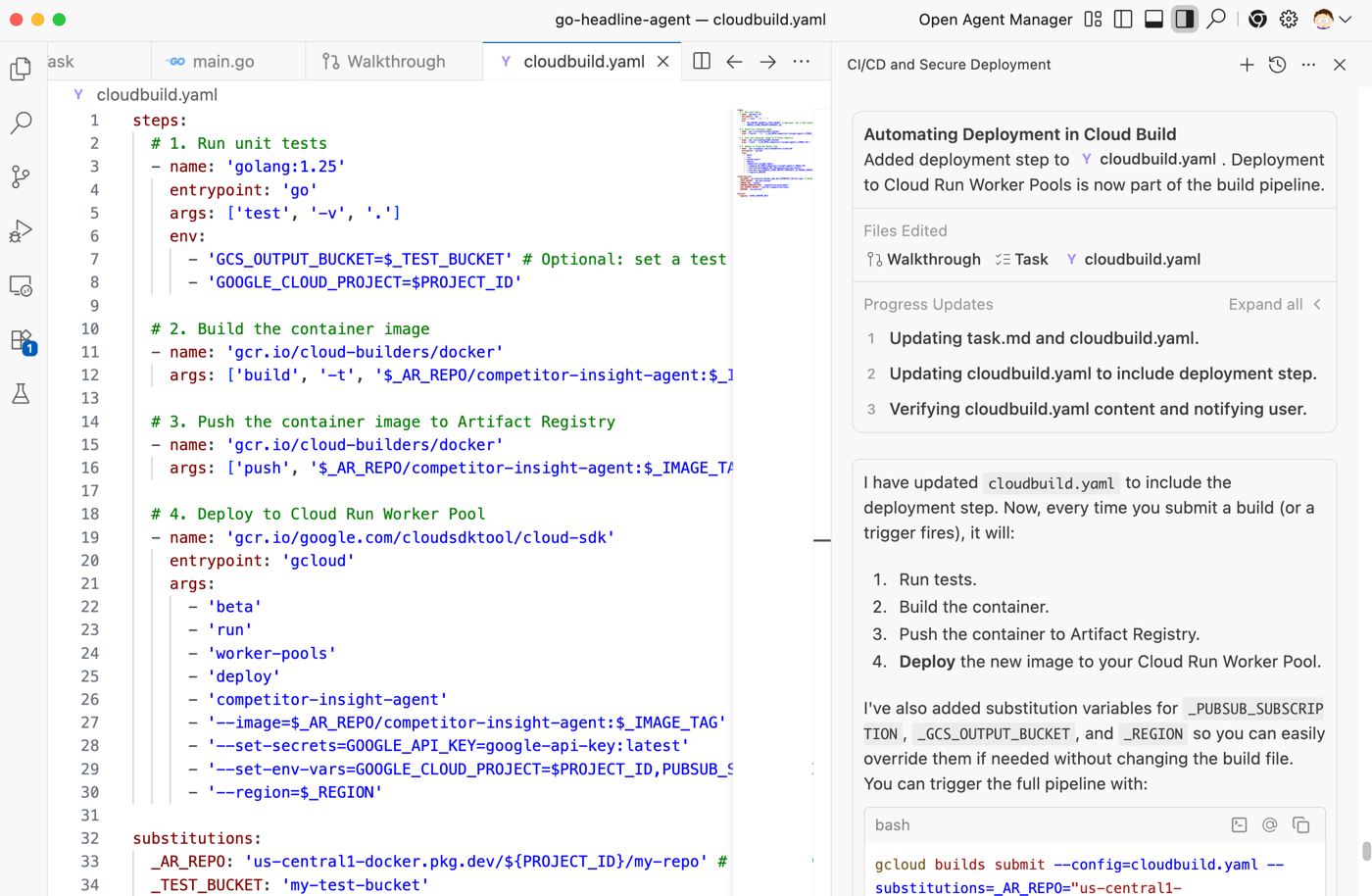Image resolution: width=1372 pixels, height=896 pixels.
Task: Start a new agent conversation with plus icon
Action: tap(1246, 65)
